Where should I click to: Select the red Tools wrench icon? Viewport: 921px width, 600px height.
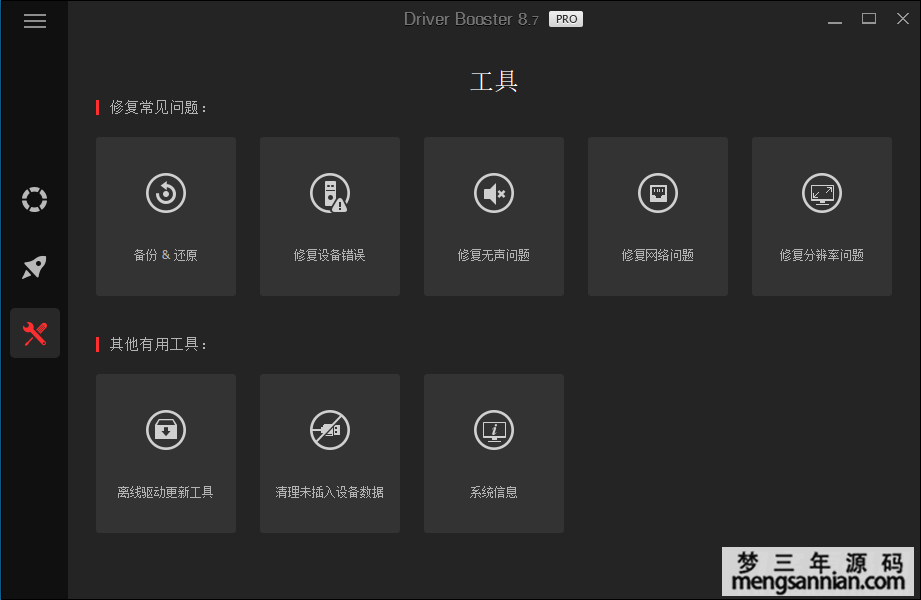[35, 333]
